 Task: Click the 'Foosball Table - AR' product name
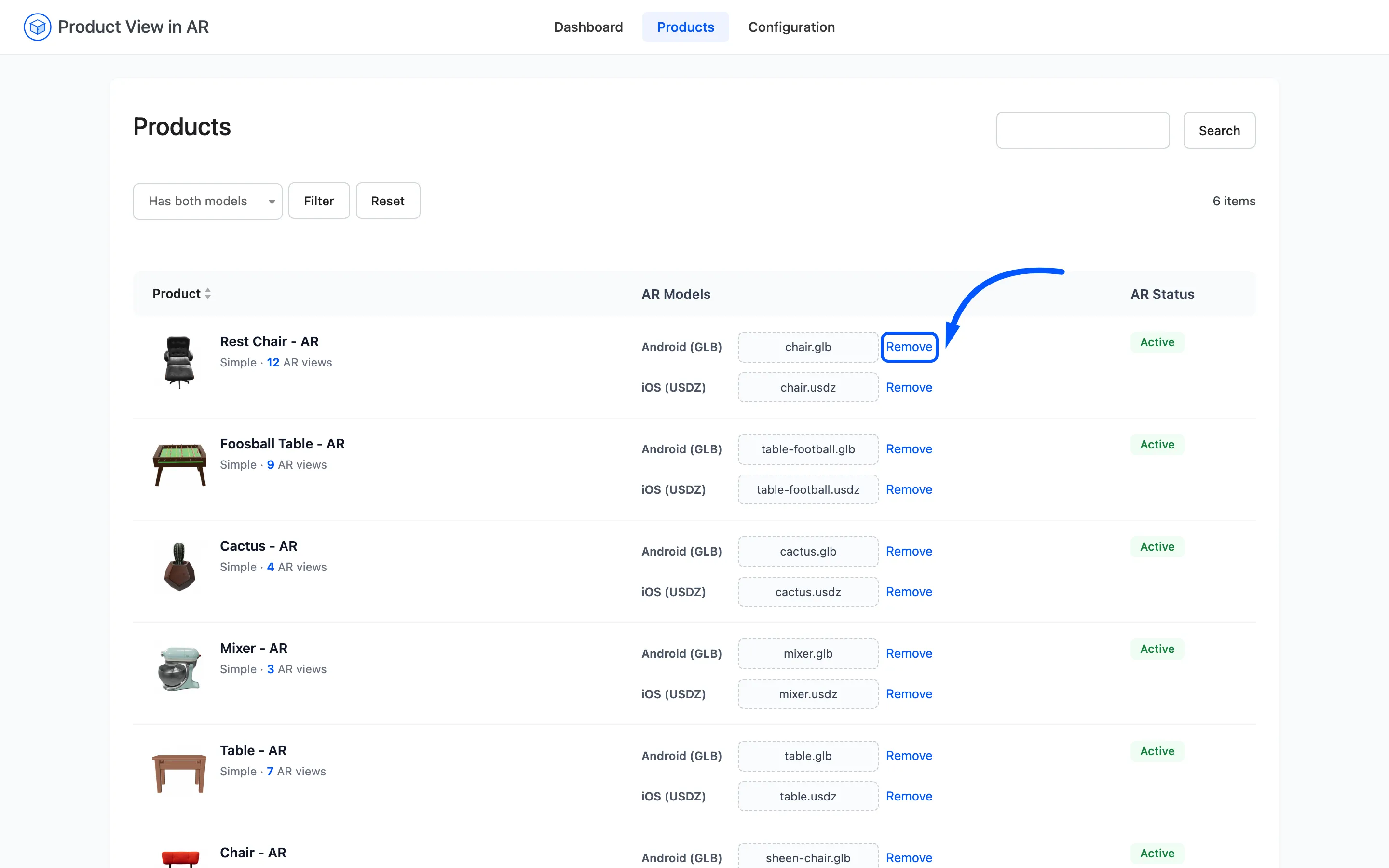point(283,444)
